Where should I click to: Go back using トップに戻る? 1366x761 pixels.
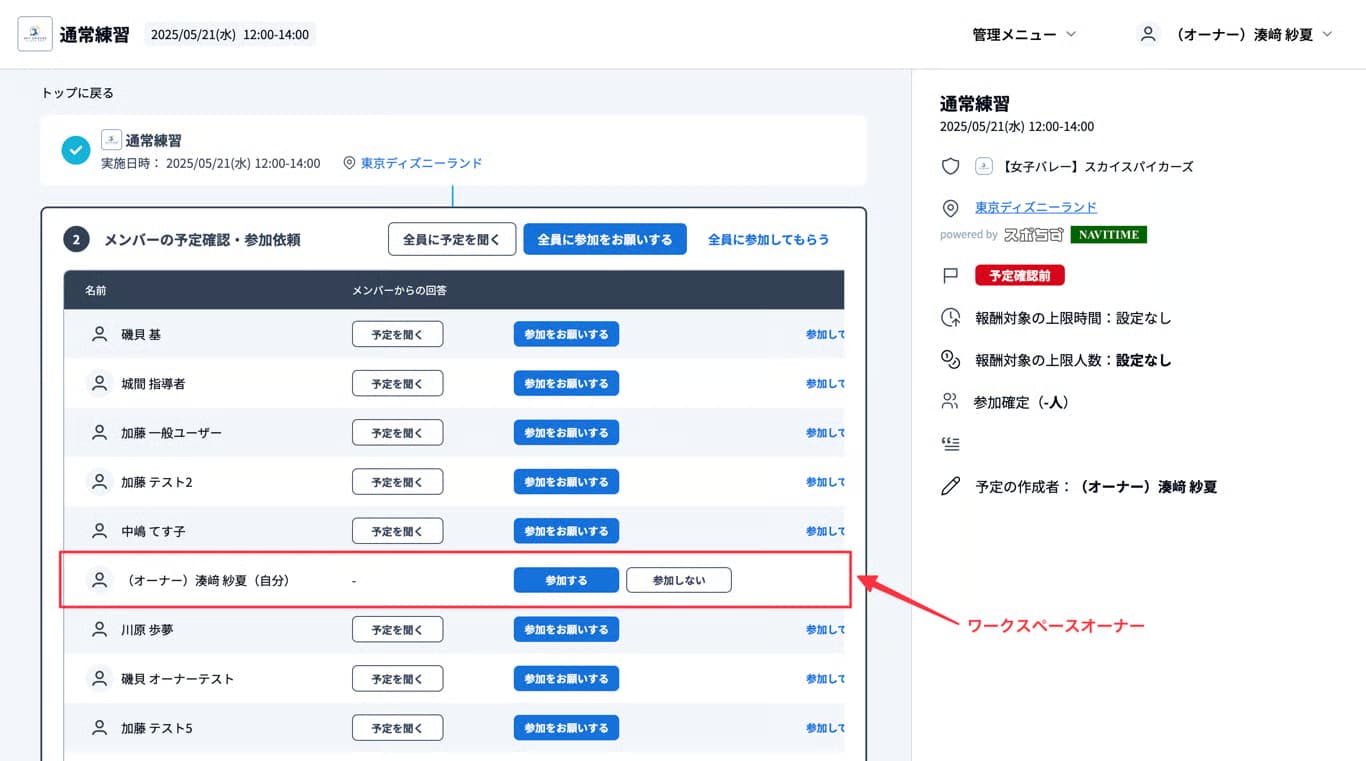(74, 92)
